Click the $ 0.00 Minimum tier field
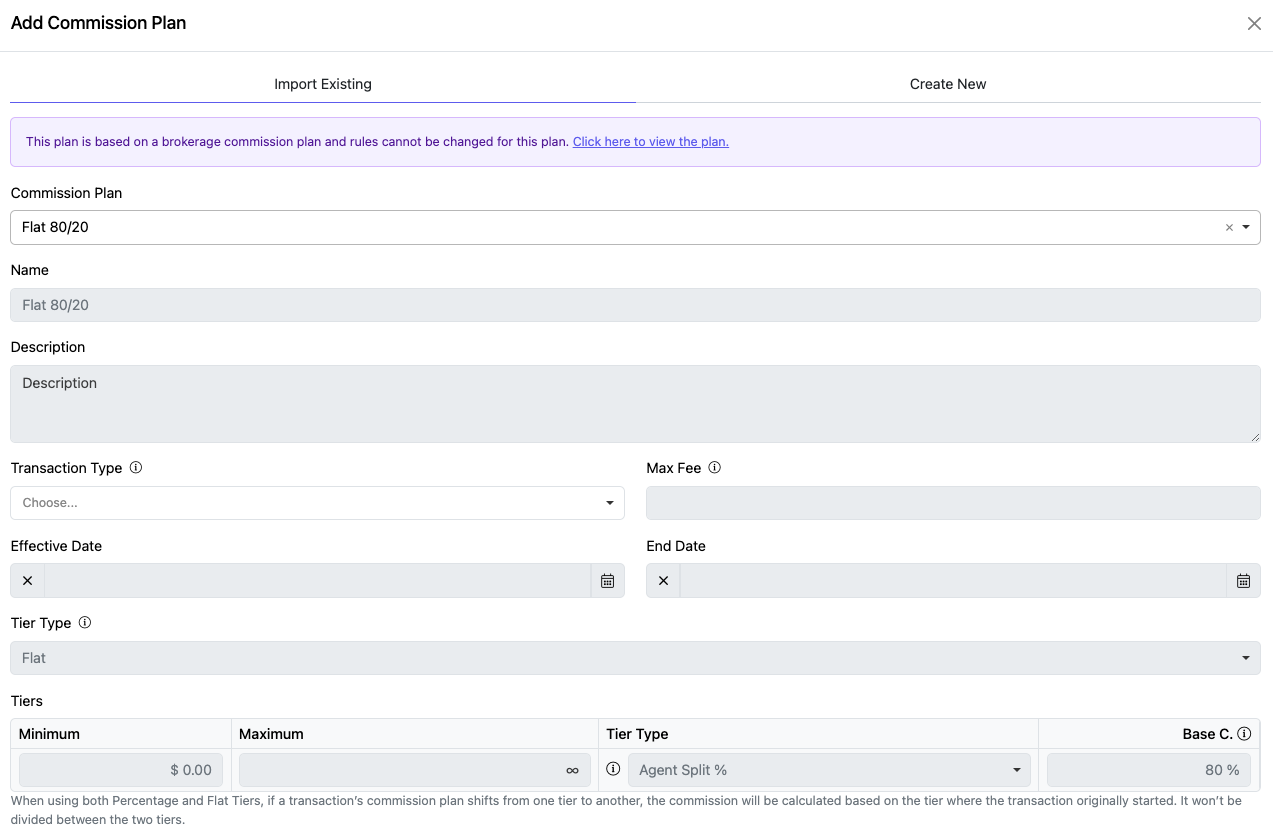Image resolution: width=1273 pixels, height=825 pixels. tap(121, 770)
